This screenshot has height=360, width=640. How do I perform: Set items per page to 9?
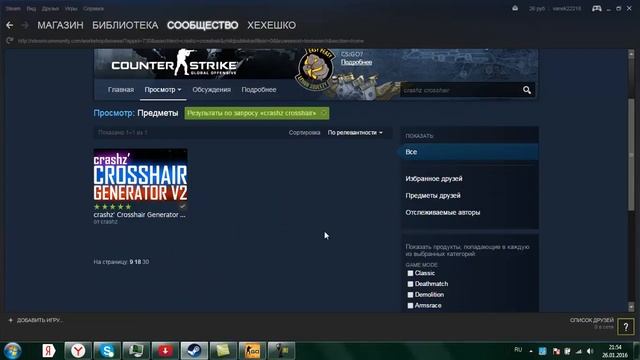tap(131, 262)
